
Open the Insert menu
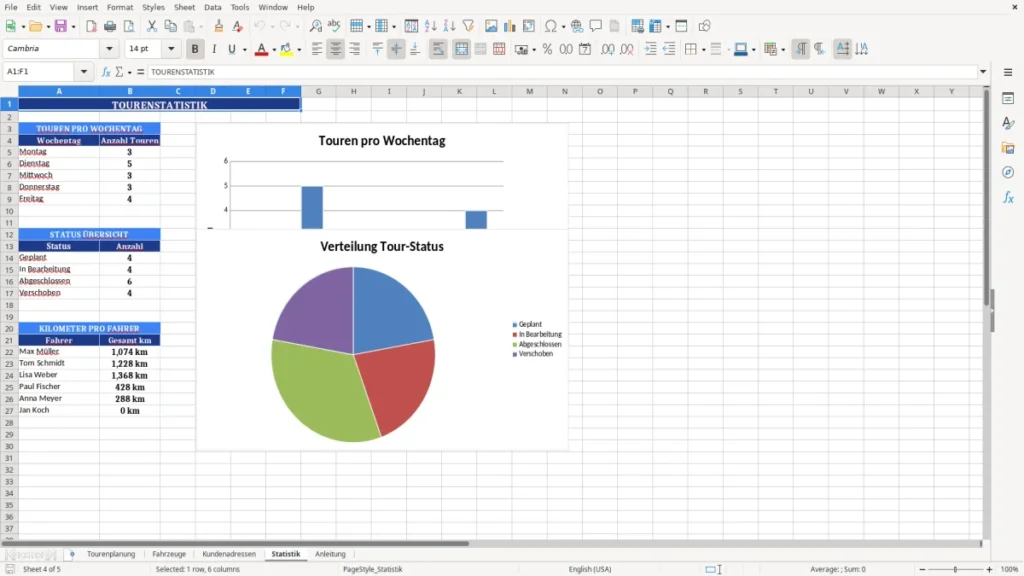tap(87, 7)
